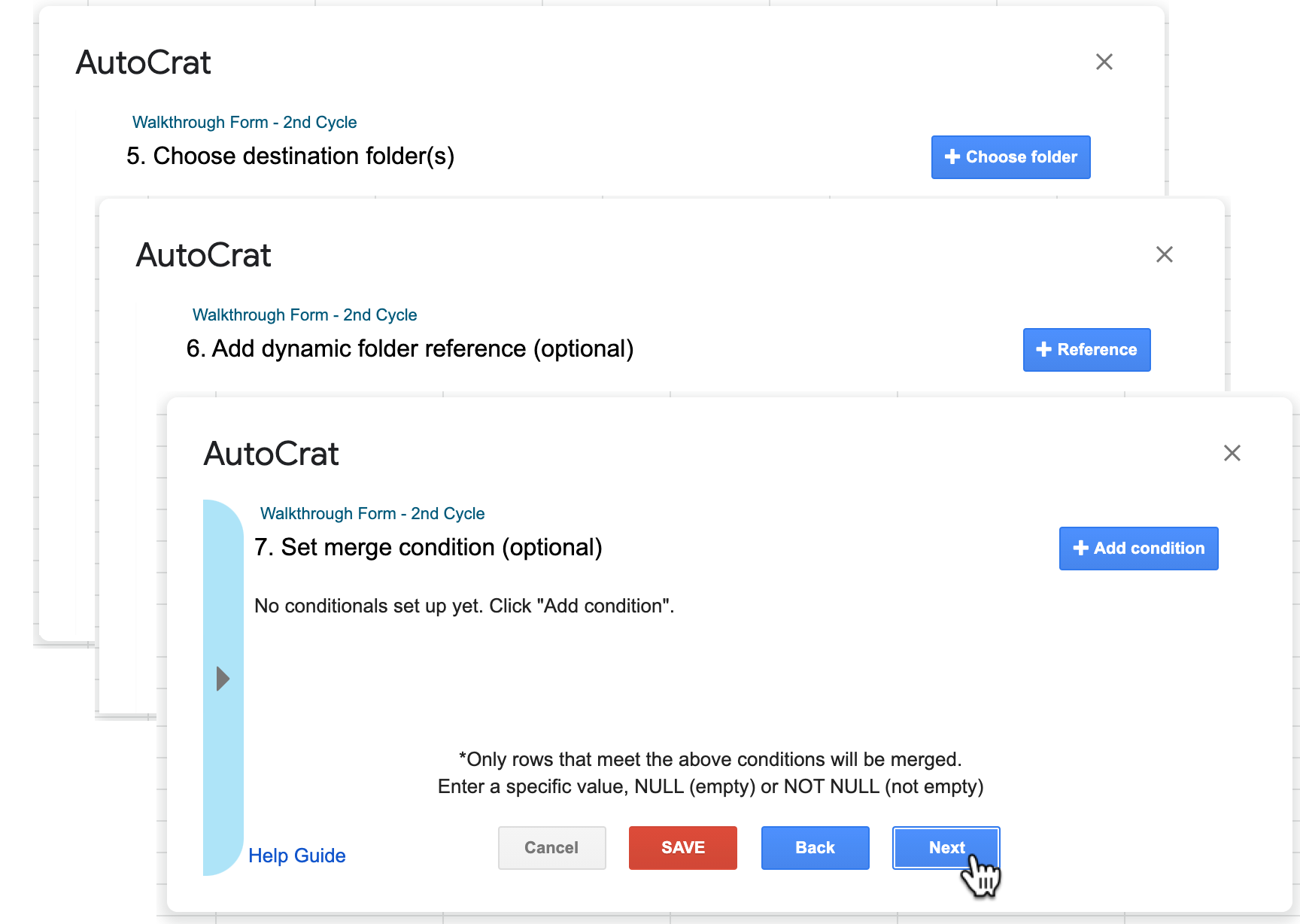Open the Walkthrough Form link in step 7
Screen dimensions: 1300x924
pos(372,513)
